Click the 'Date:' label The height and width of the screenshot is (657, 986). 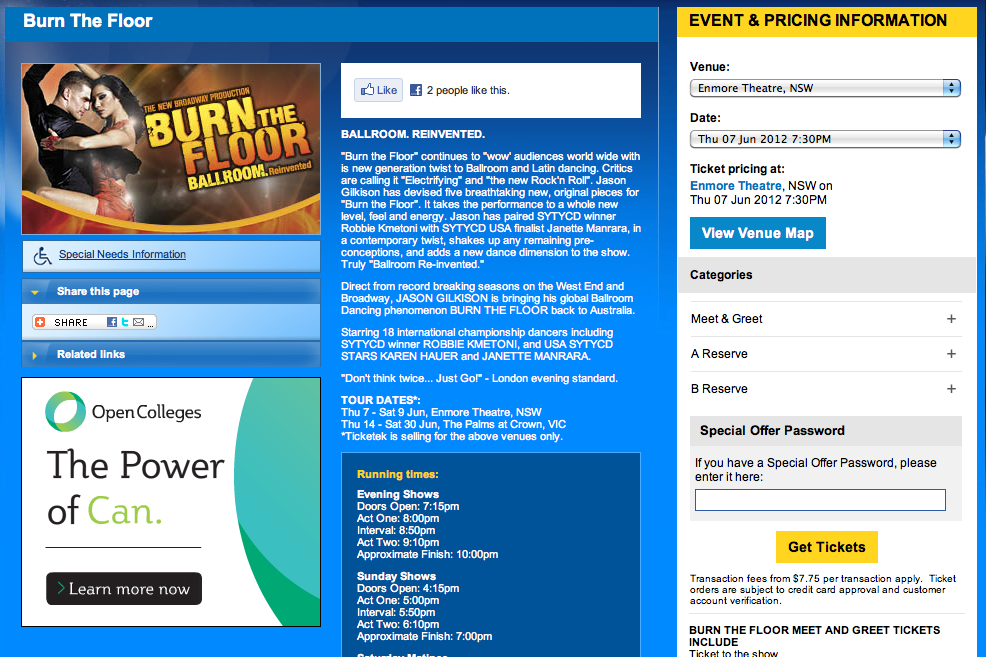[x=706, y=118]
